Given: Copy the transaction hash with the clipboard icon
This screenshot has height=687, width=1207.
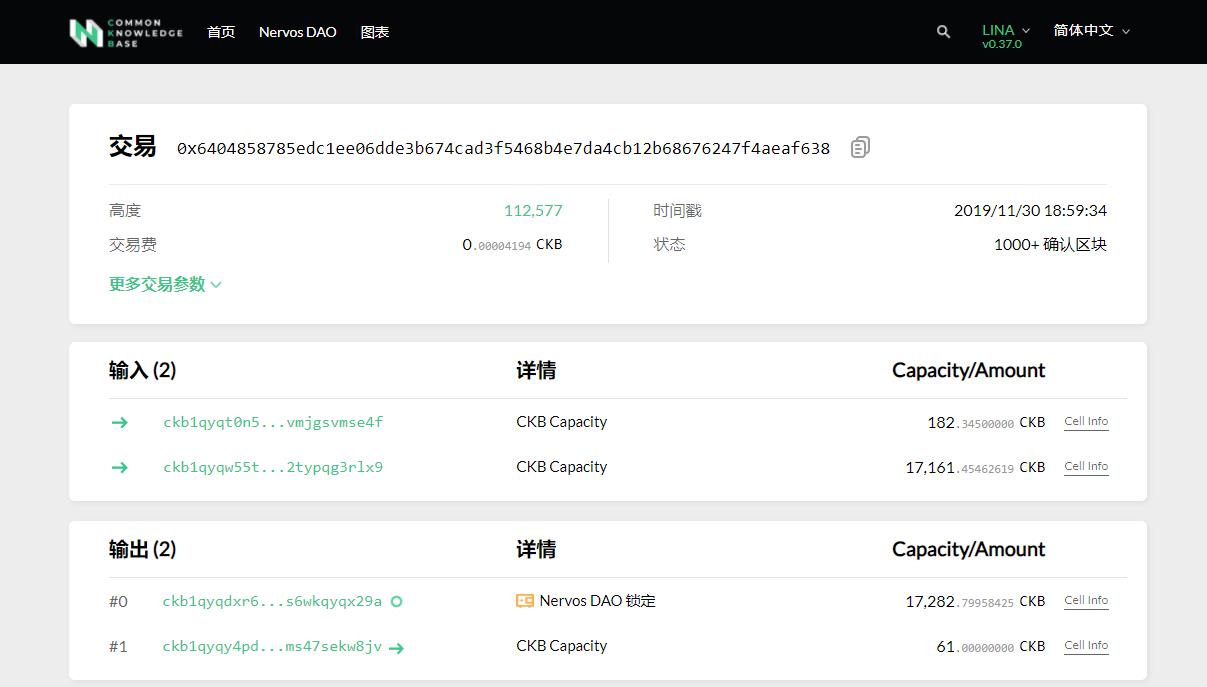Looking at the screenshot, I should [860, 147].
